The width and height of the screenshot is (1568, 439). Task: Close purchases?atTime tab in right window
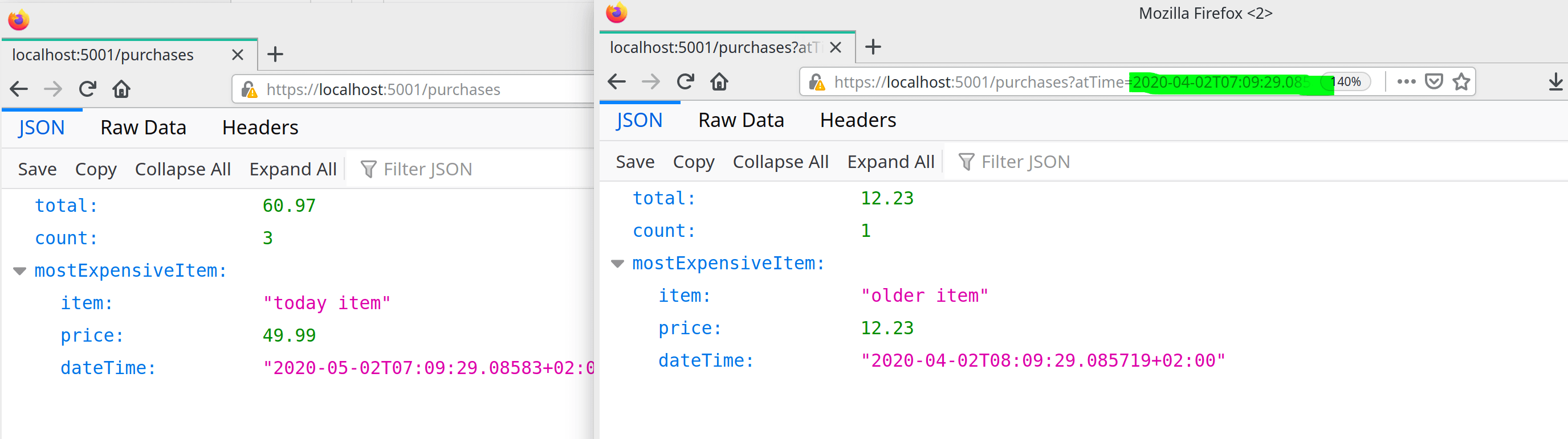coord(836,47)
